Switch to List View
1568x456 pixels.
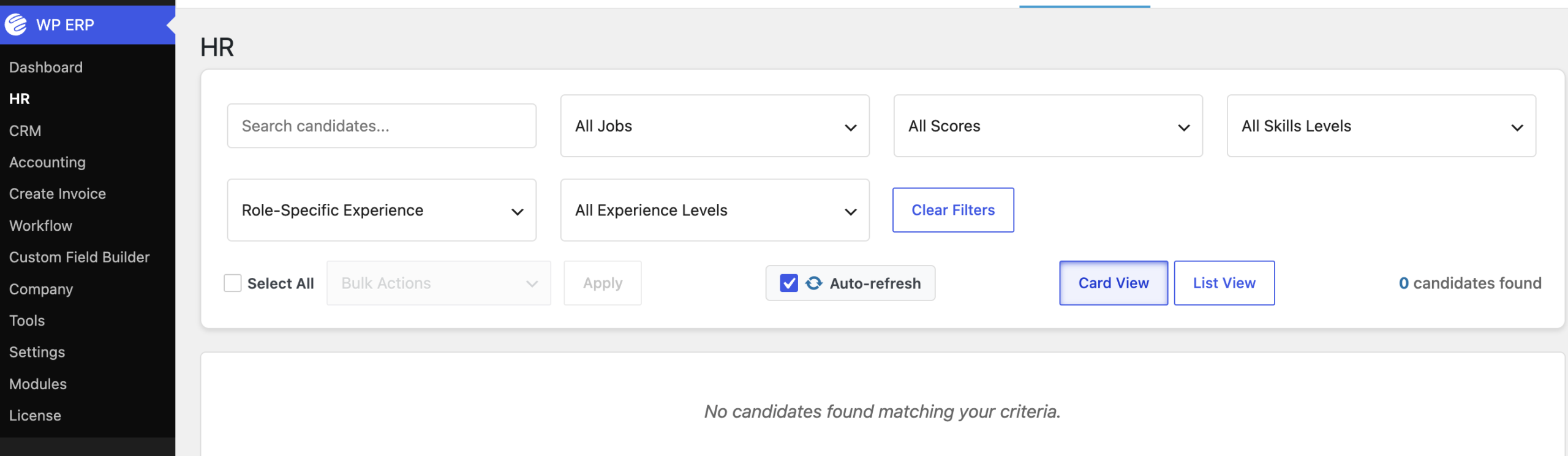click(x=1224, y=283)
